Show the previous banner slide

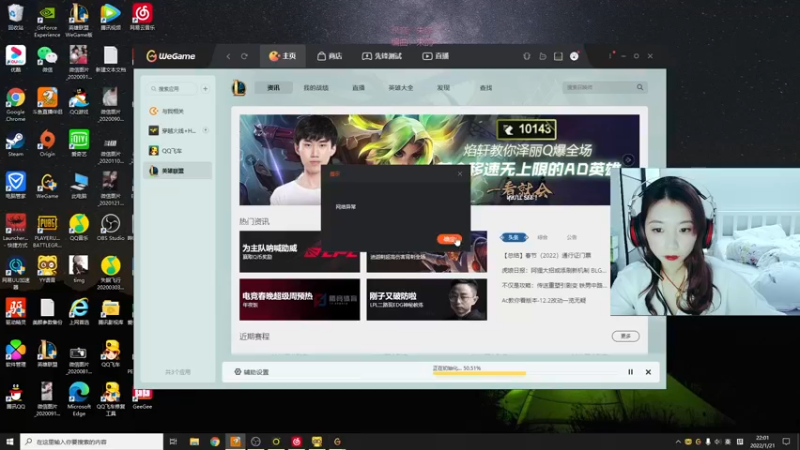point(251,160)
